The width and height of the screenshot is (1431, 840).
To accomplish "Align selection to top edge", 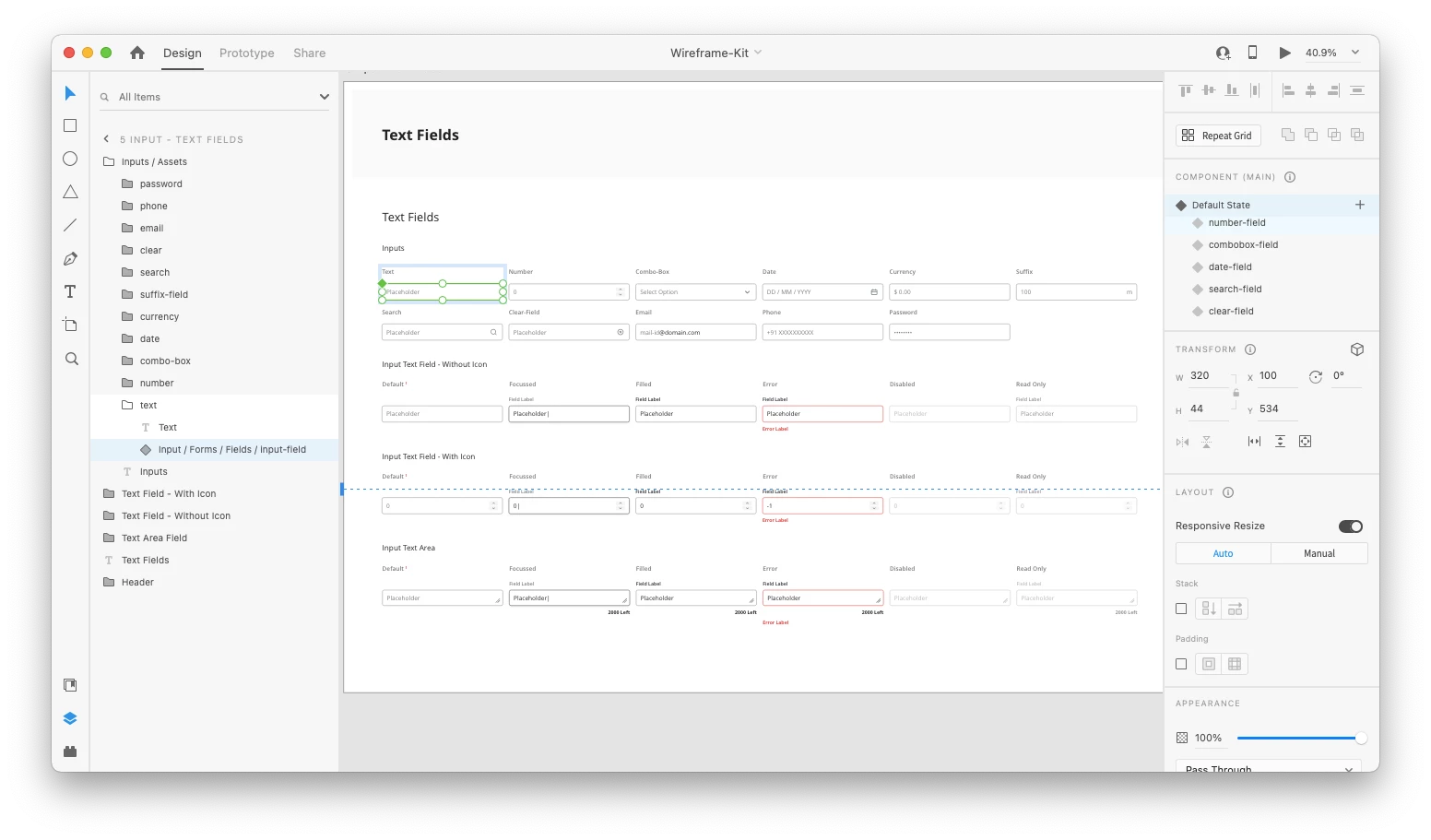I will (x=1186, y=90).
